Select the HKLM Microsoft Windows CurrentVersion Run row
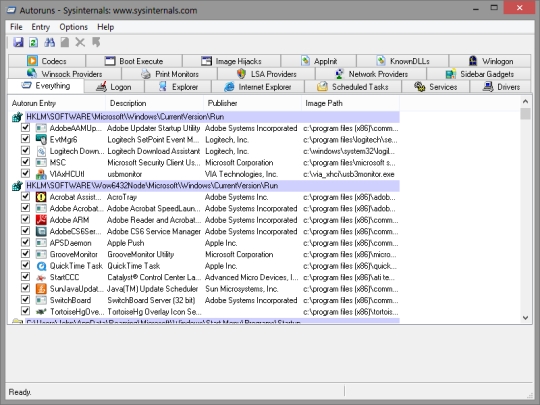Viewport: 540px width, 405px height. pos(212,117)
